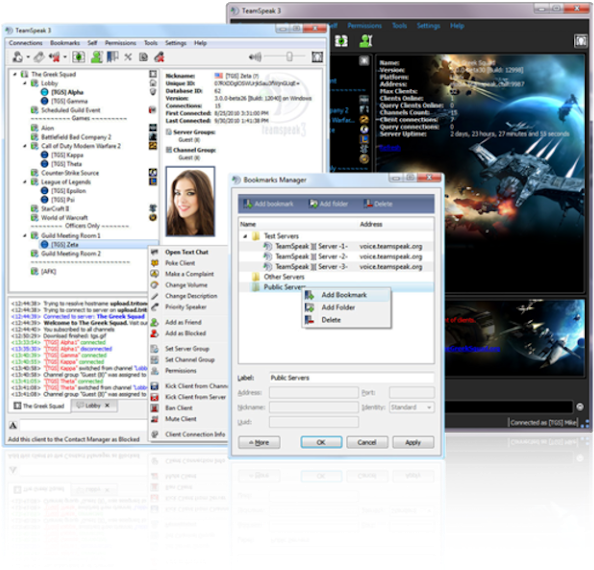Click the speaker with red X toolbar icon
This screenshot has height=570, width=594.
click(x=54, y=57)
